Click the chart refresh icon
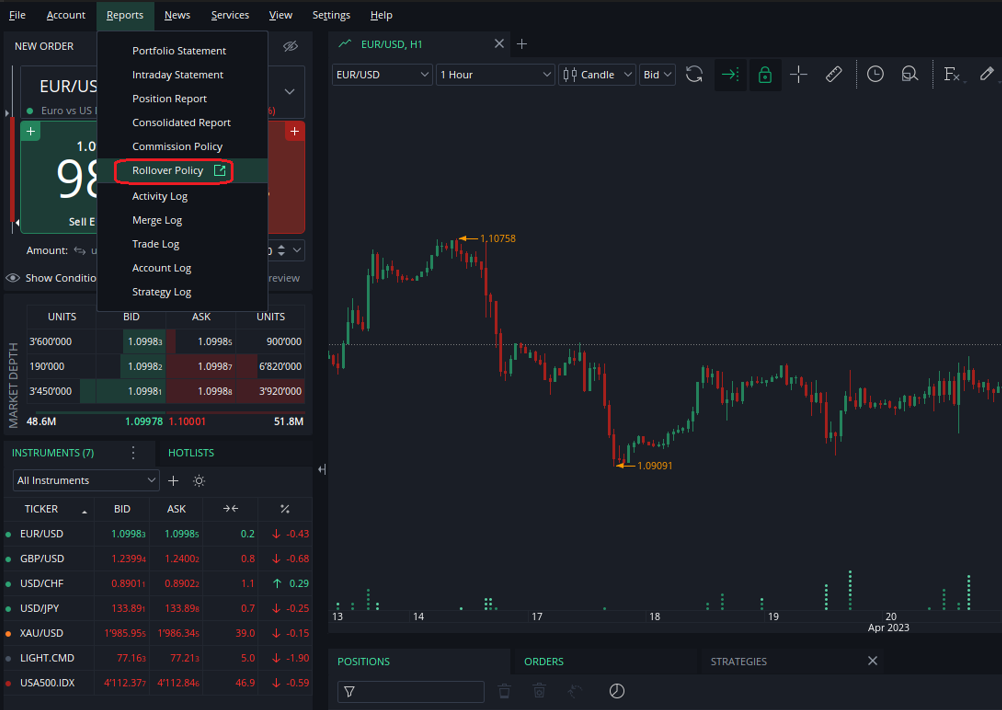The width and height of the screenshot is (1002, 710). (694, 75)
